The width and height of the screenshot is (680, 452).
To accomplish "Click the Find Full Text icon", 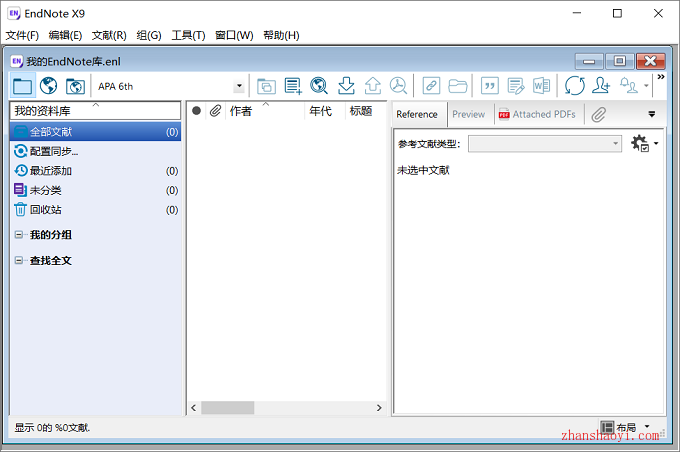I will [x=398, y=86].
